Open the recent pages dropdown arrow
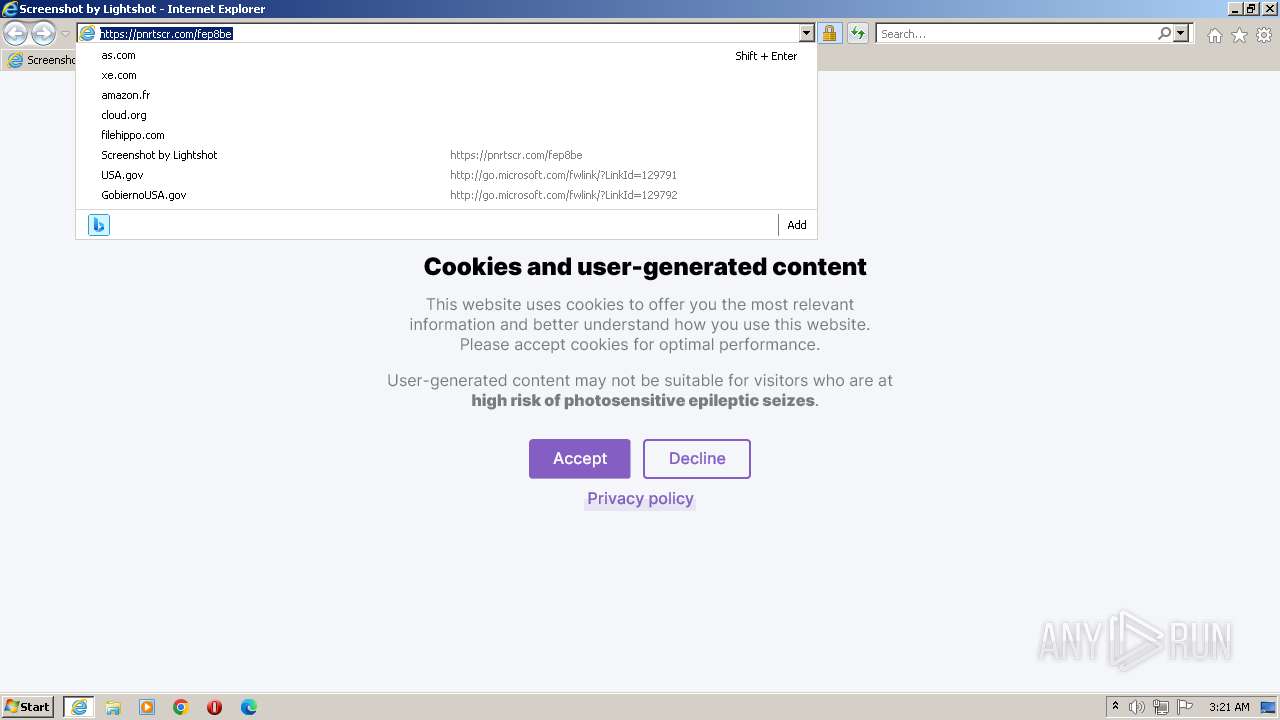This screenshot has height=720, width=1280. pos(65,34)
